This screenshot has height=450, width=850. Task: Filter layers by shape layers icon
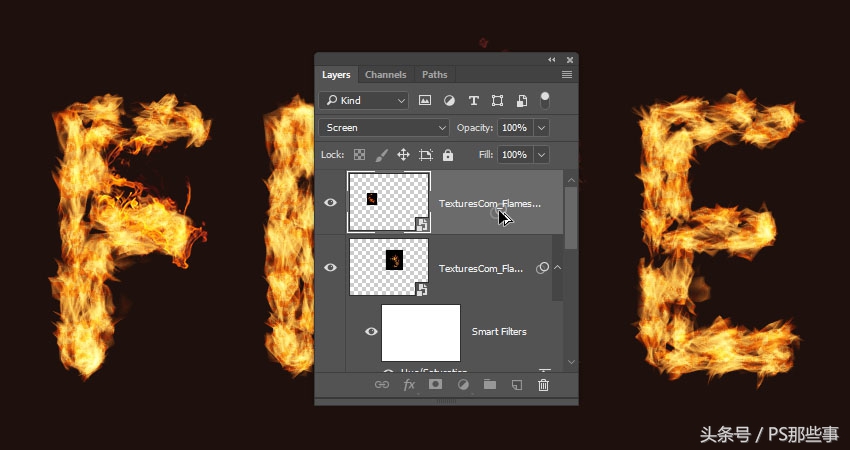click(497, 100)
